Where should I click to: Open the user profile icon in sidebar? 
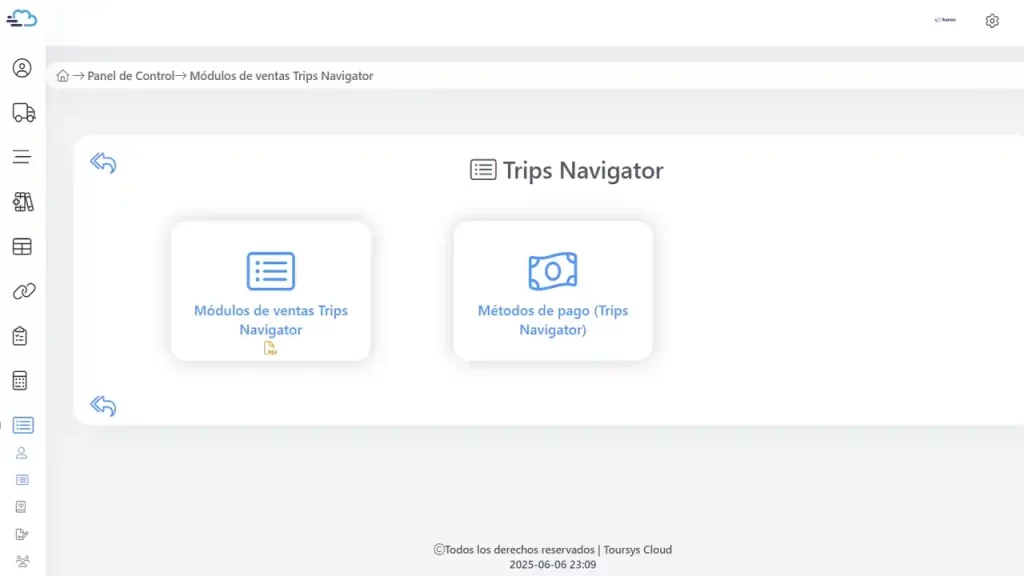tap(22, 68)
